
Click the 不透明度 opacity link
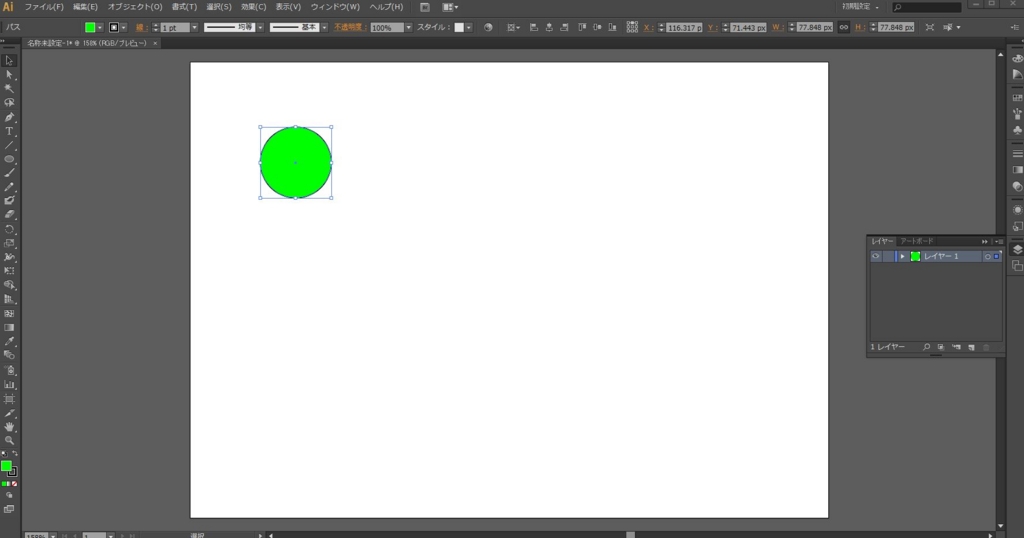pyautogui.click(x=349, y=27)
